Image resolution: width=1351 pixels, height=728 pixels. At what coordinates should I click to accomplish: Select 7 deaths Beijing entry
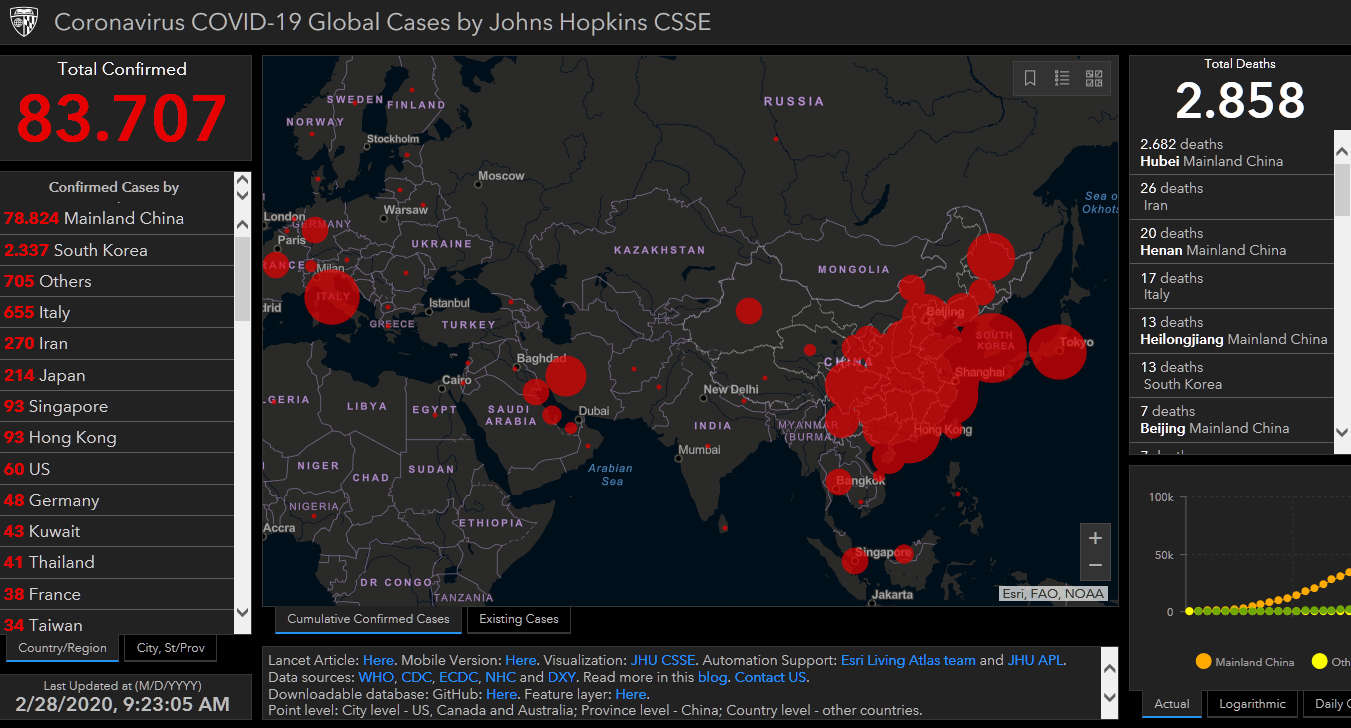(x=1231, y=419)
